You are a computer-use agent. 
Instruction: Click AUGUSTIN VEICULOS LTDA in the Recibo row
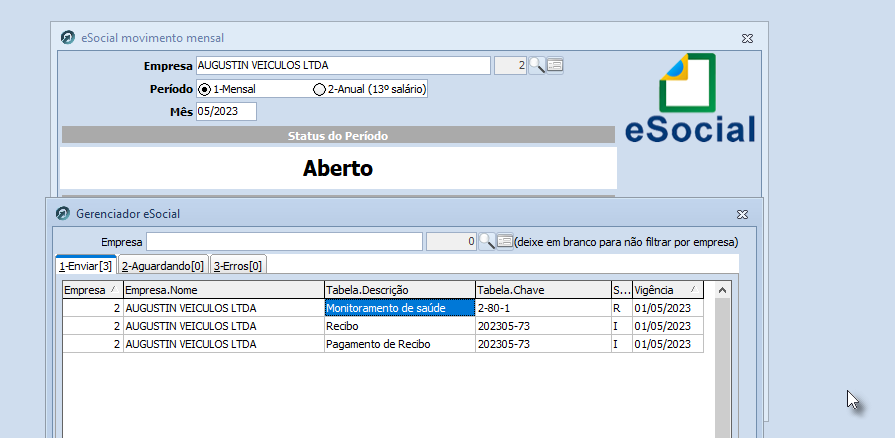point(224,326)
